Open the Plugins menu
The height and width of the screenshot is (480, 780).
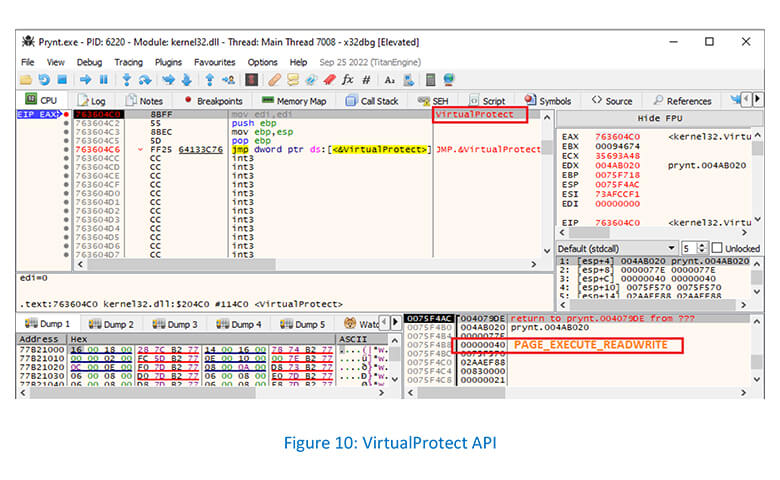168,62
